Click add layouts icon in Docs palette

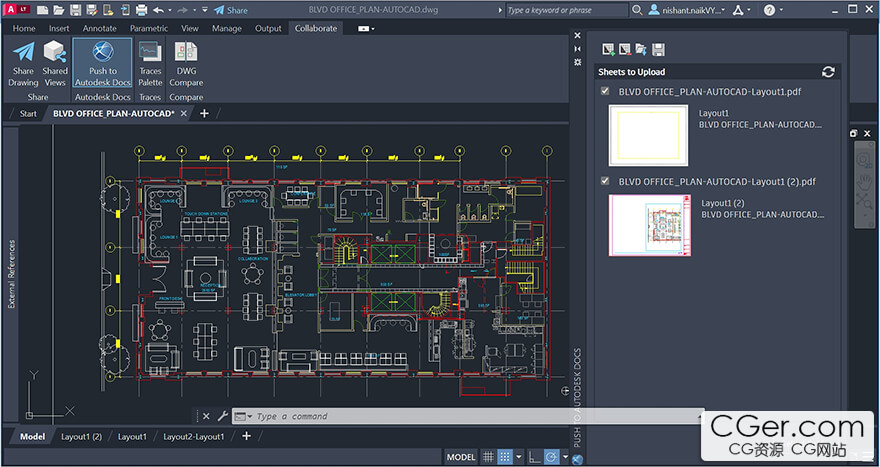tap(608, 49)
